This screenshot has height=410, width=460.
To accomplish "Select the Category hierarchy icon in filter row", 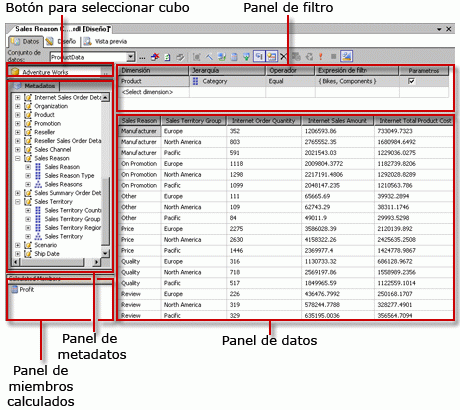I will tap(196, 81).
